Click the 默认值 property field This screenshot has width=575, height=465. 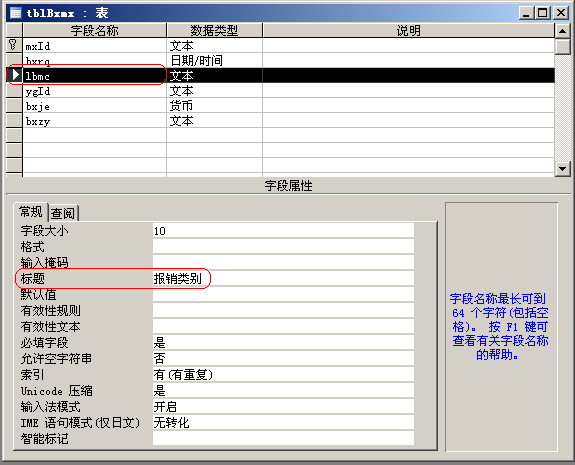pos(283,294)
